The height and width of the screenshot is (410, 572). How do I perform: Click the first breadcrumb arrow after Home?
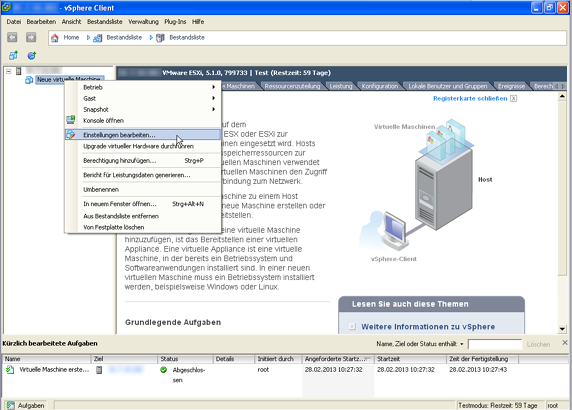click(88, 38)
